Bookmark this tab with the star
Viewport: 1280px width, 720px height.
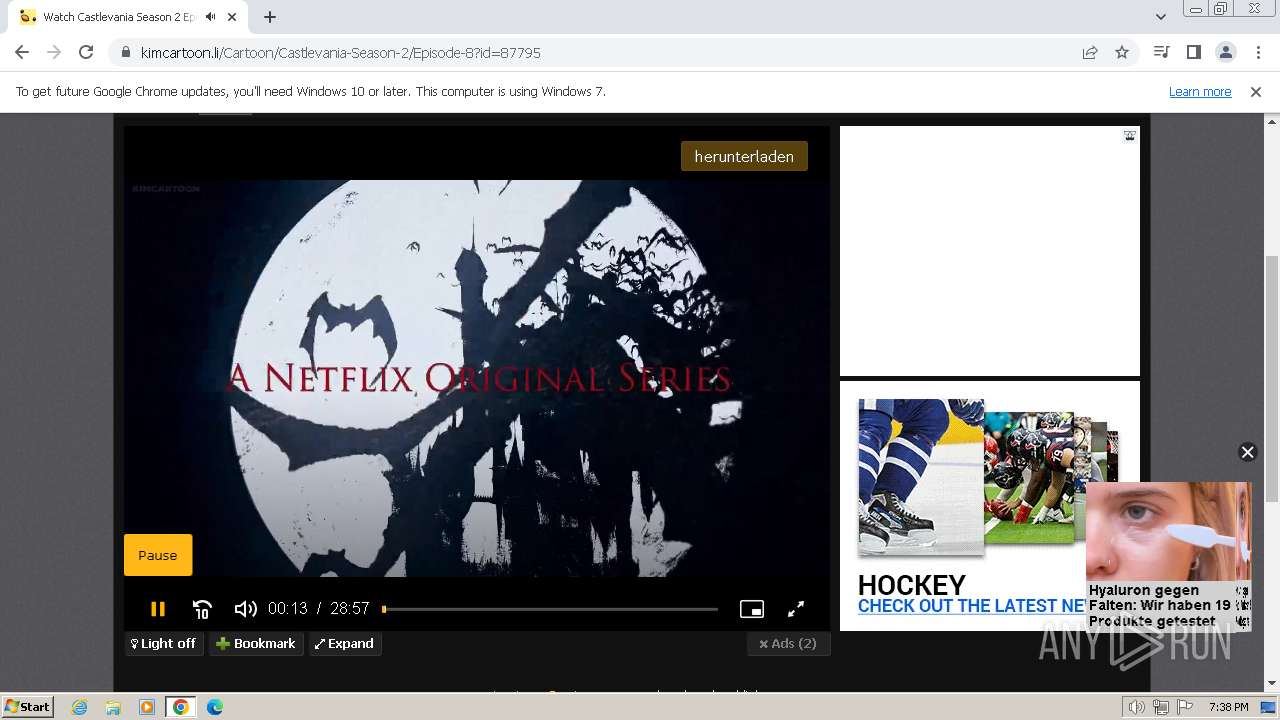[x=1122, y=52]
